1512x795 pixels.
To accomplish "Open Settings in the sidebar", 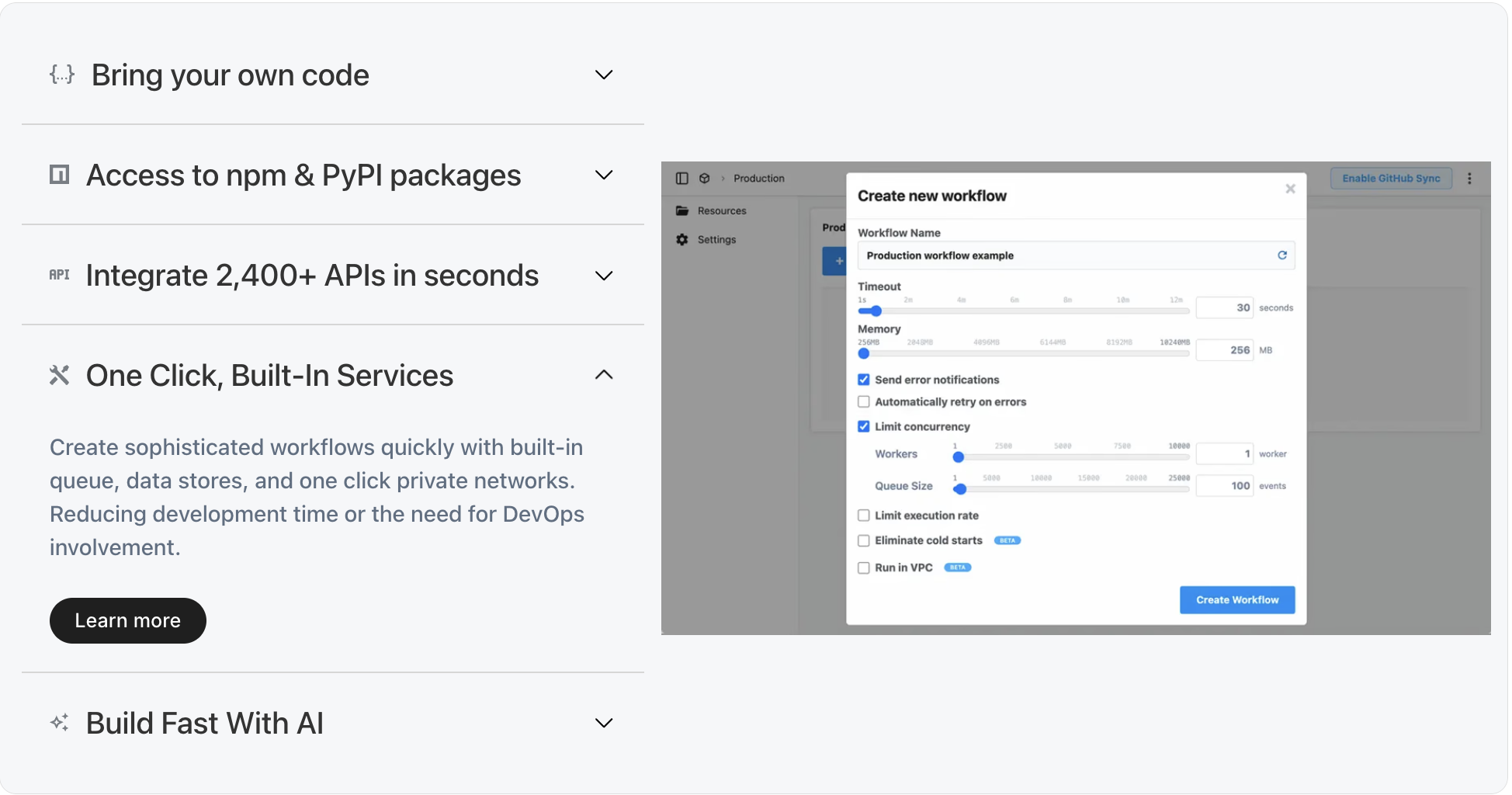I will pos(716,240).
